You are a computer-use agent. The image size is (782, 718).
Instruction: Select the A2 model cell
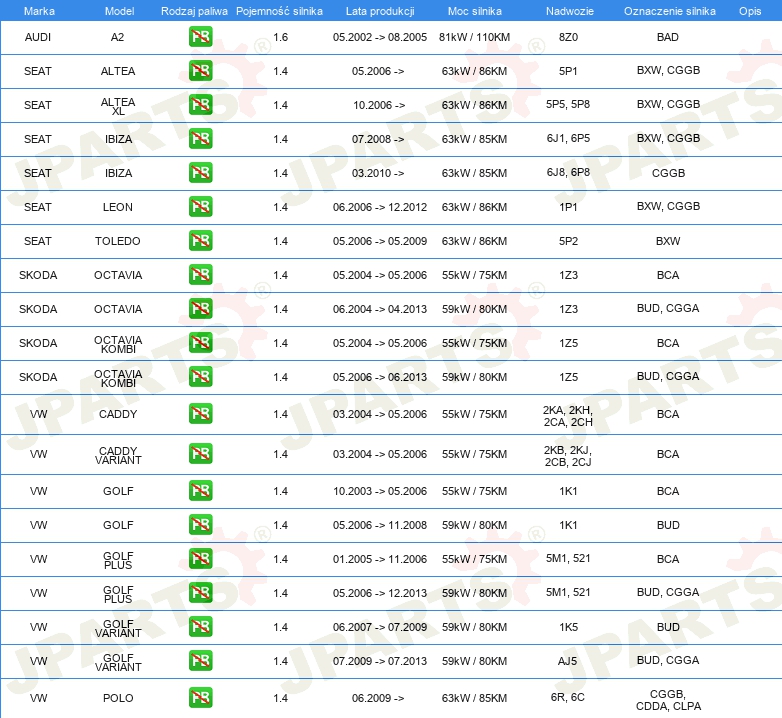[x=118, y=37]
